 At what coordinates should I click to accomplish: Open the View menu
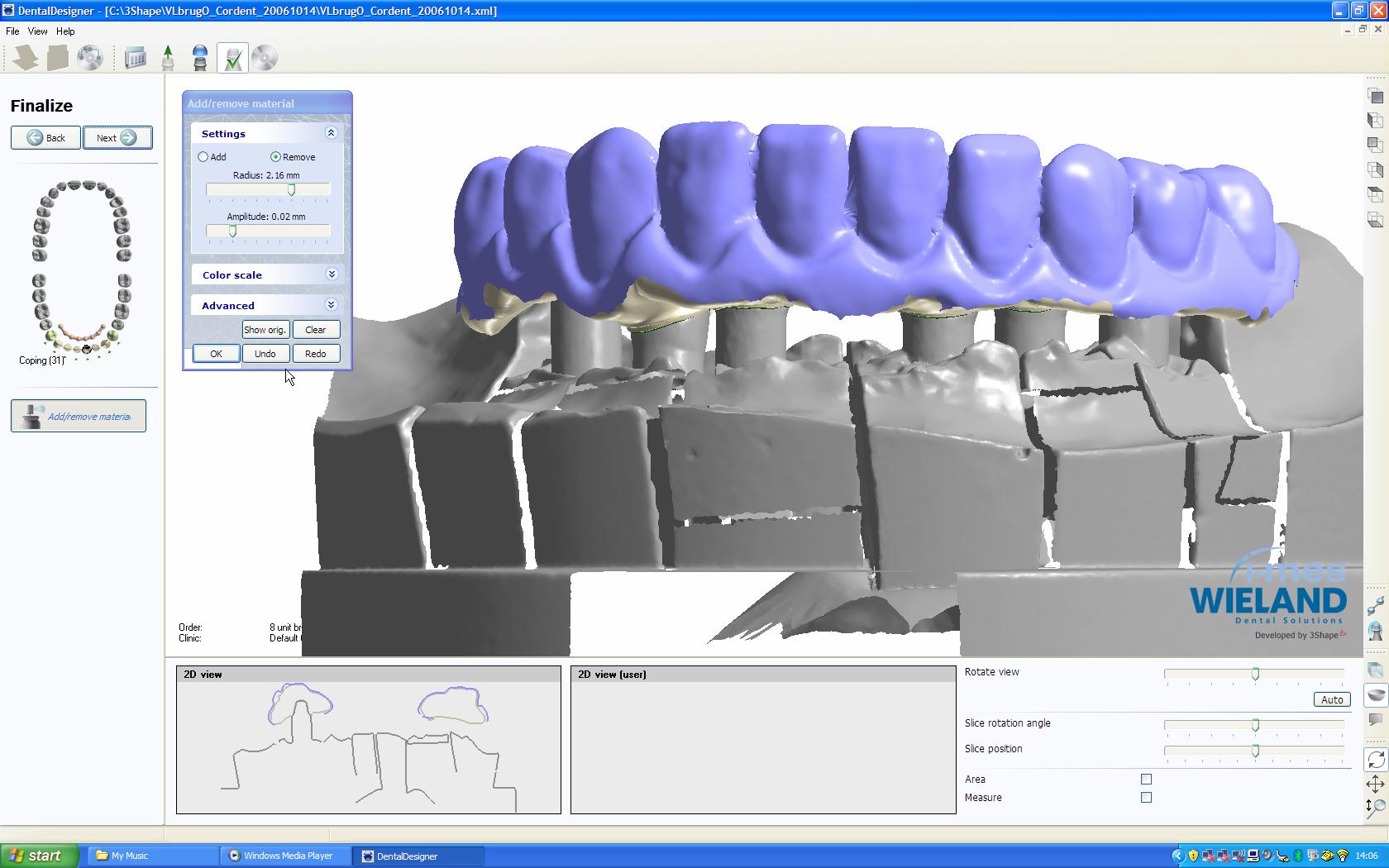(x=37, y=31)
